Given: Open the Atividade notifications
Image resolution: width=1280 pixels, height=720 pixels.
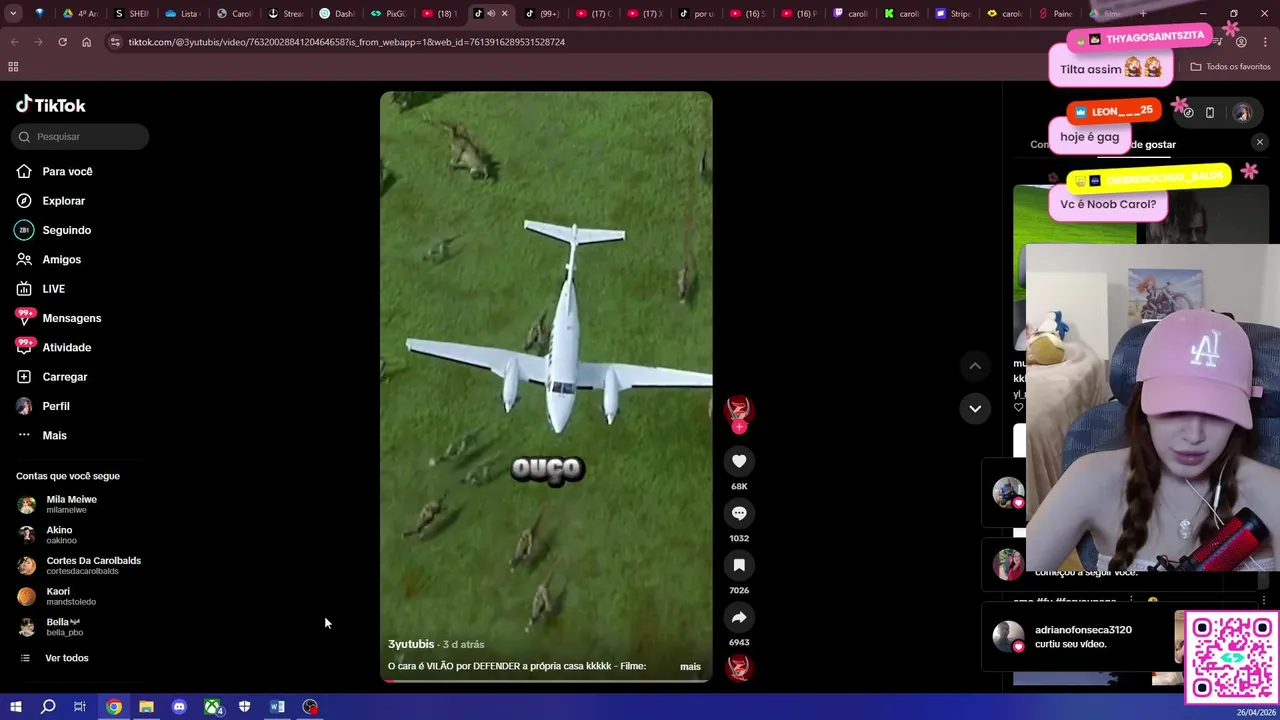Looking at the screenshot, I should pos(66,348).
